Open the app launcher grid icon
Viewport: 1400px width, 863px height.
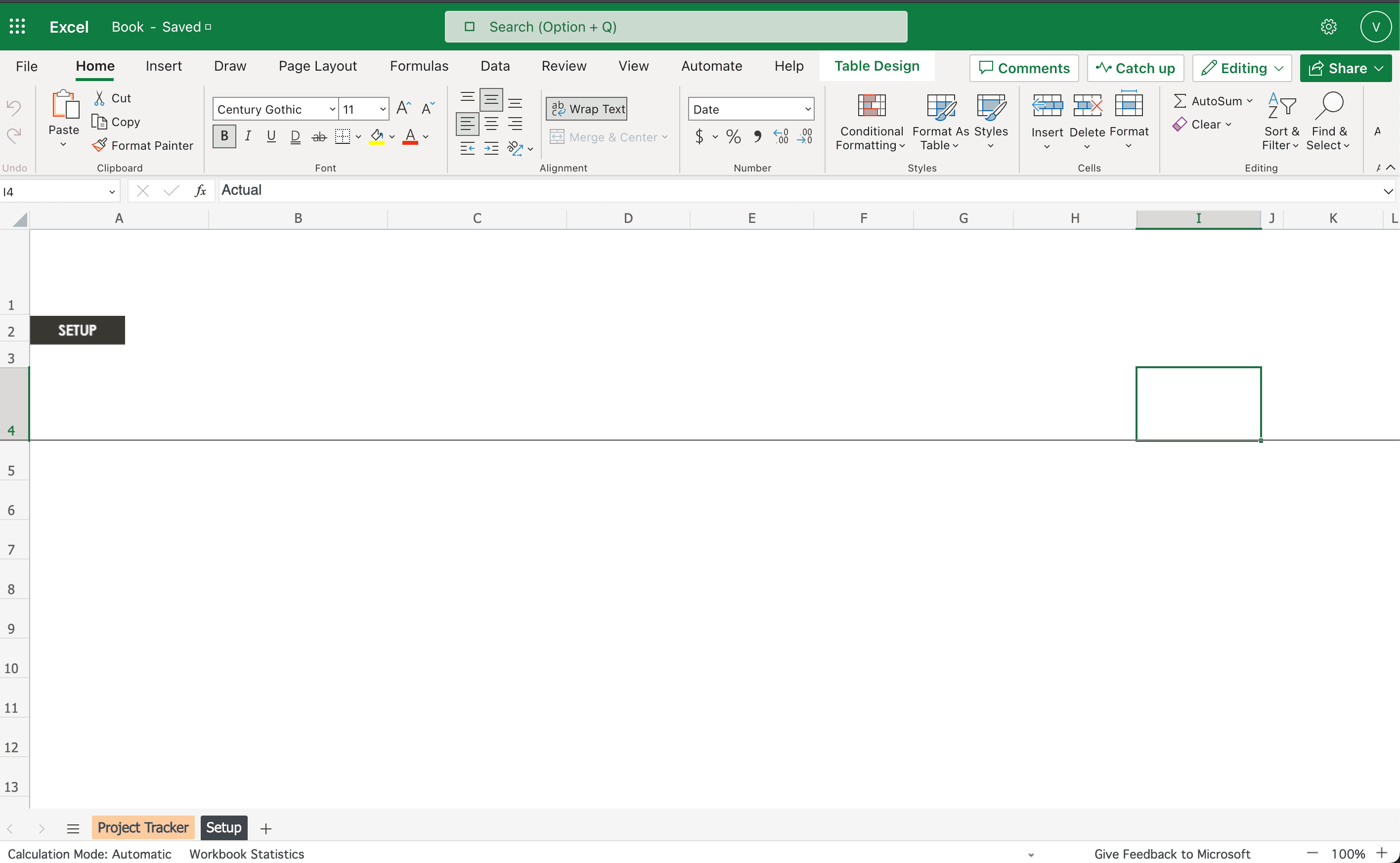[17, 26]
